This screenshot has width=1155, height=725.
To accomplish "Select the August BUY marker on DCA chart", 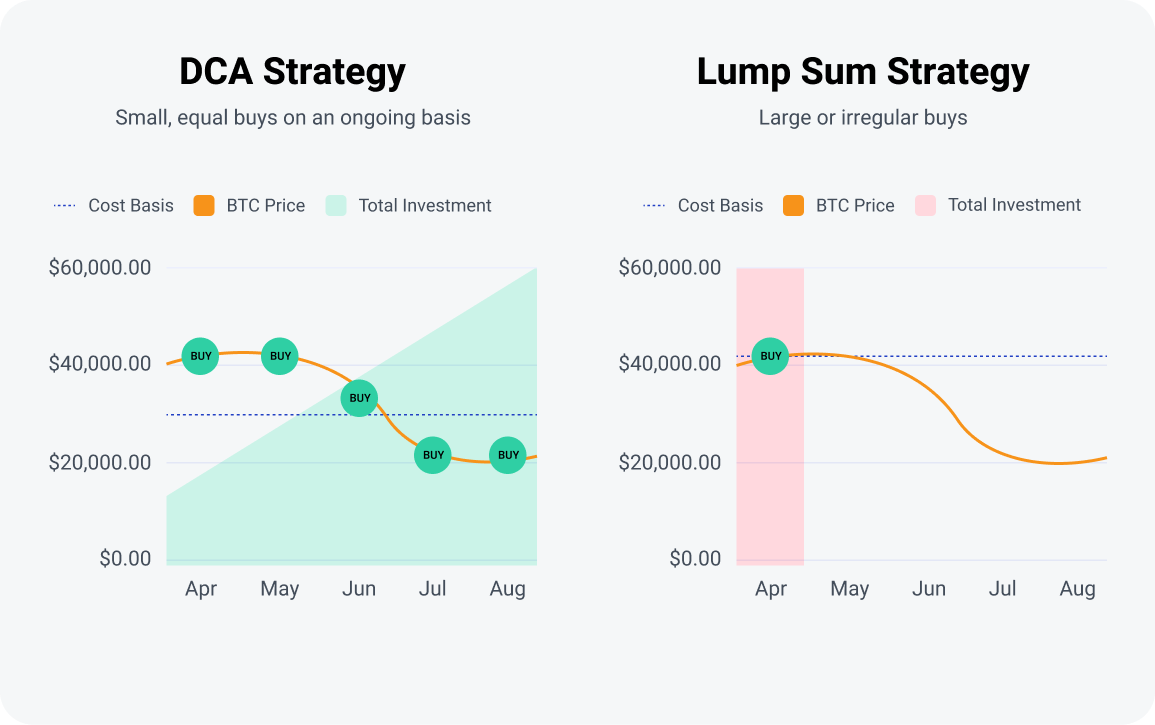I will [508, 455].
